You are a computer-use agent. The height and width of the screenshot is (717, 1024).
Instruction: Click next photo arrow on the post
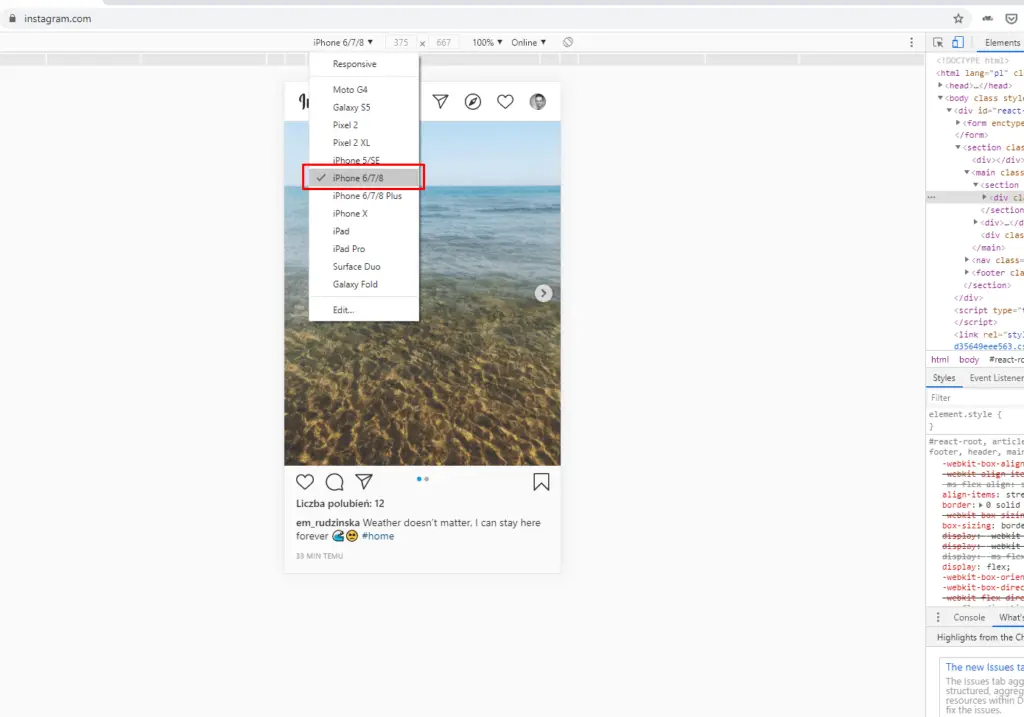543,293
